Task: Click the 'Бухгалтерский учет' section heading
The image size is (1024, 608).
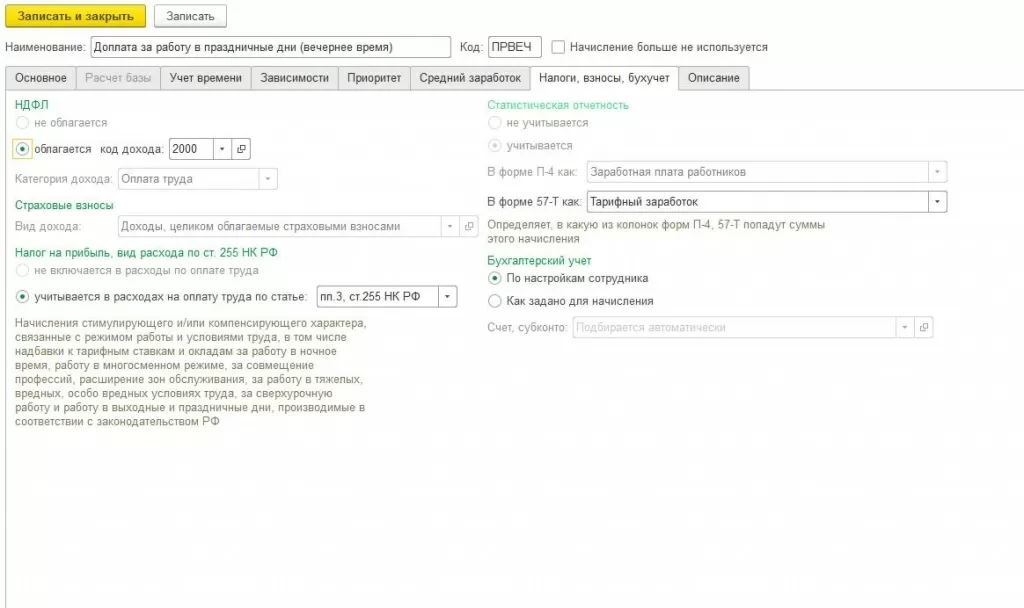Action: coord(539,261)
